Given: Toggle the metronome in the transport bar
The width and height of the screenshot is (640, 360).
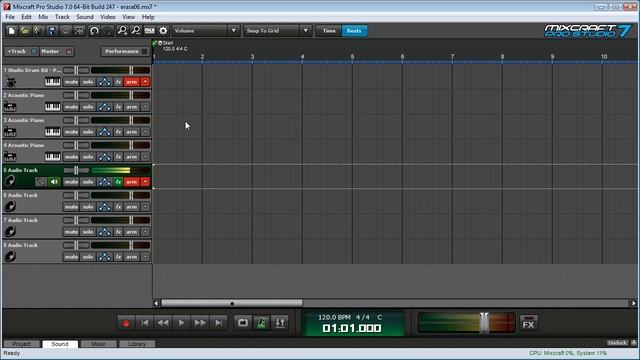Looking at the screenshot, I should tap(262, 323).
